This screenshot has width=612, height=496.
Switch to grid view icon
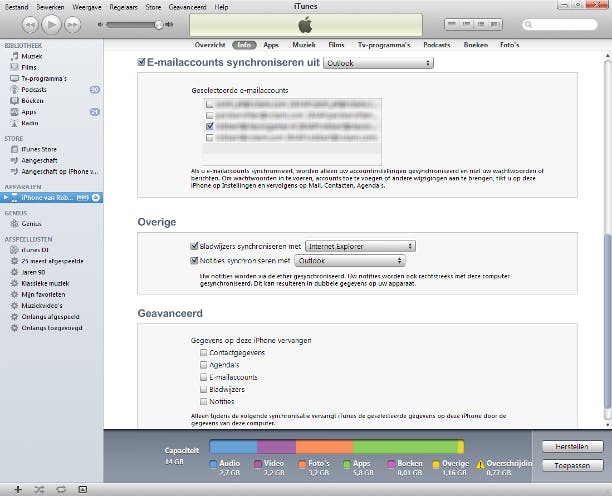[480, 24]
